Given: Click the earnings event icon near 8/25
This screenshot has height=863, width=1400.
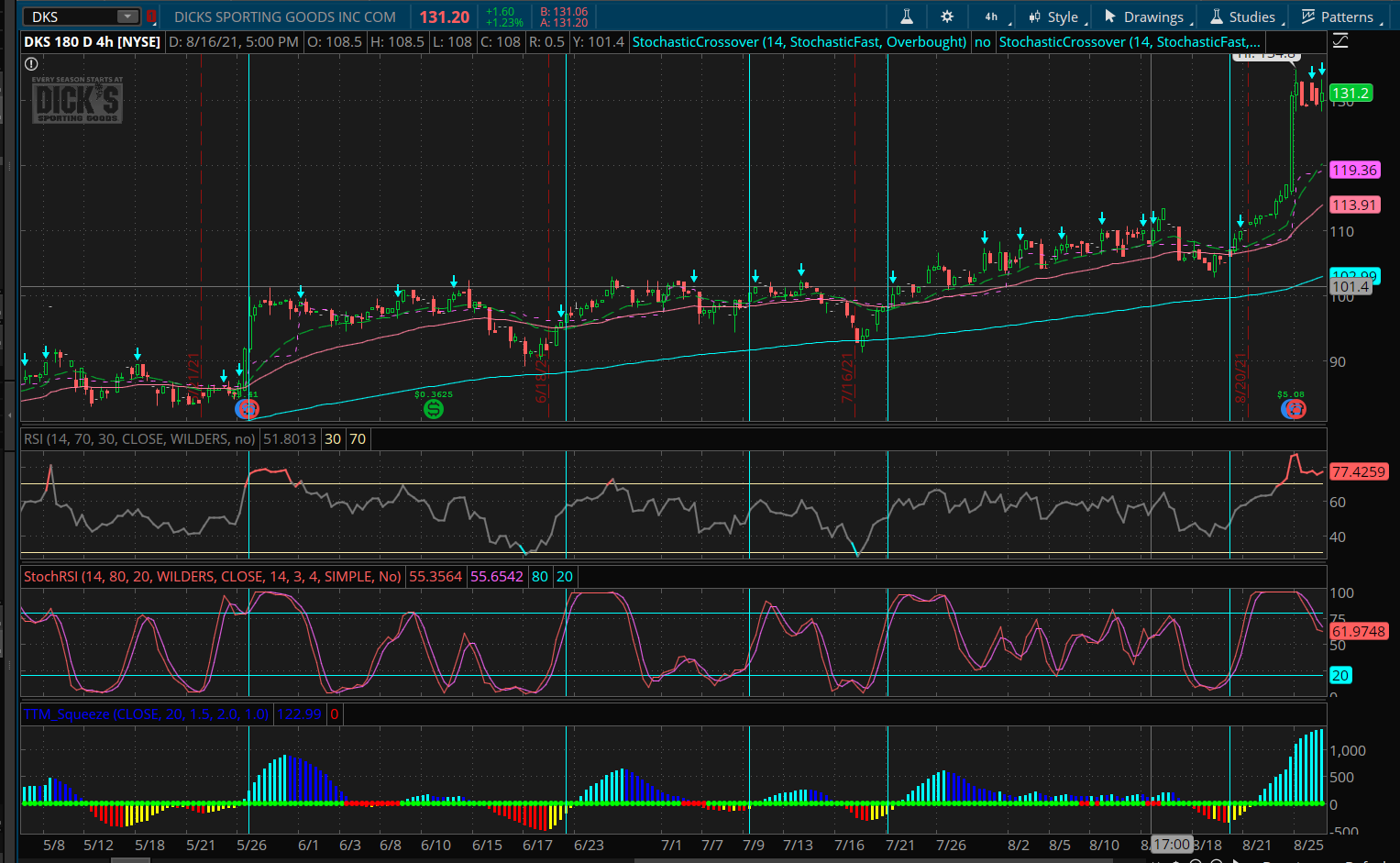Looking at the screenshot, I should (x=1293, y=409).
